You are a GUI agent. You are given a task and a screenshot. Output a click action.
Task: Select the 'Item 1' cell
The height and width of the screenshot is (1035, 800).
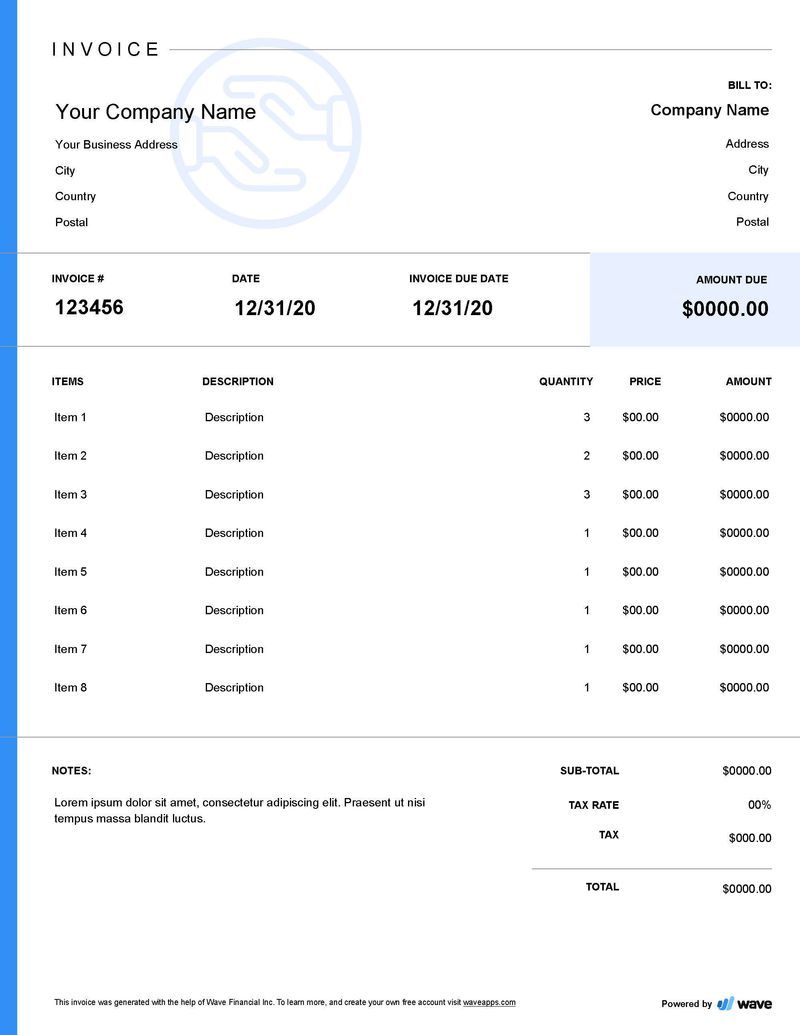[x=70, y=417]
